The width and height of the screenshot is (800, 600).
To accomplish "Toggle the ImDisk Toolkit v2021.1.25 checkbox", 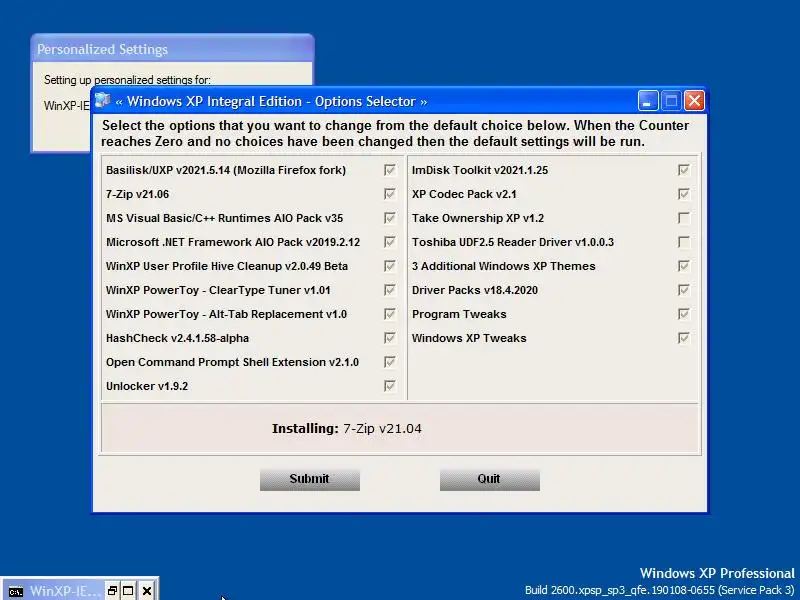I will (x=684, y=170).
